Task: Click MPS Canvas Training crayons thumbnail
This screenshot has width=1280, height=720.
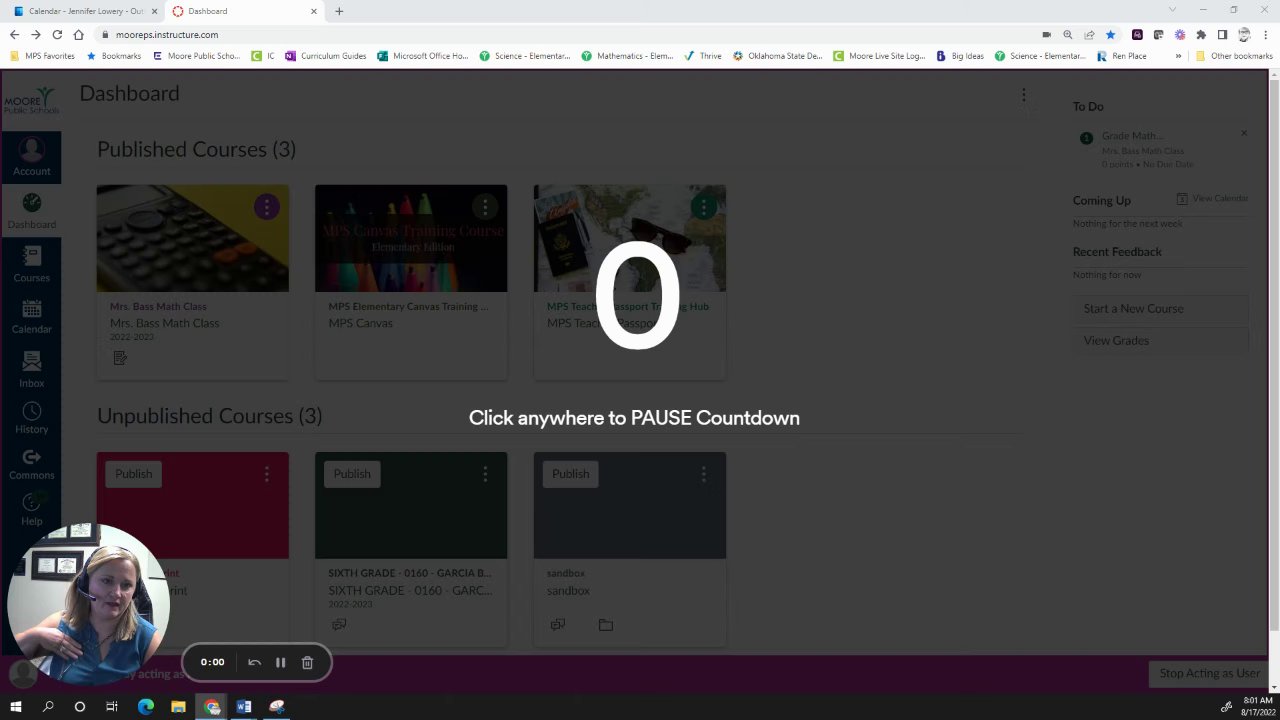Action: coord(411,238)
